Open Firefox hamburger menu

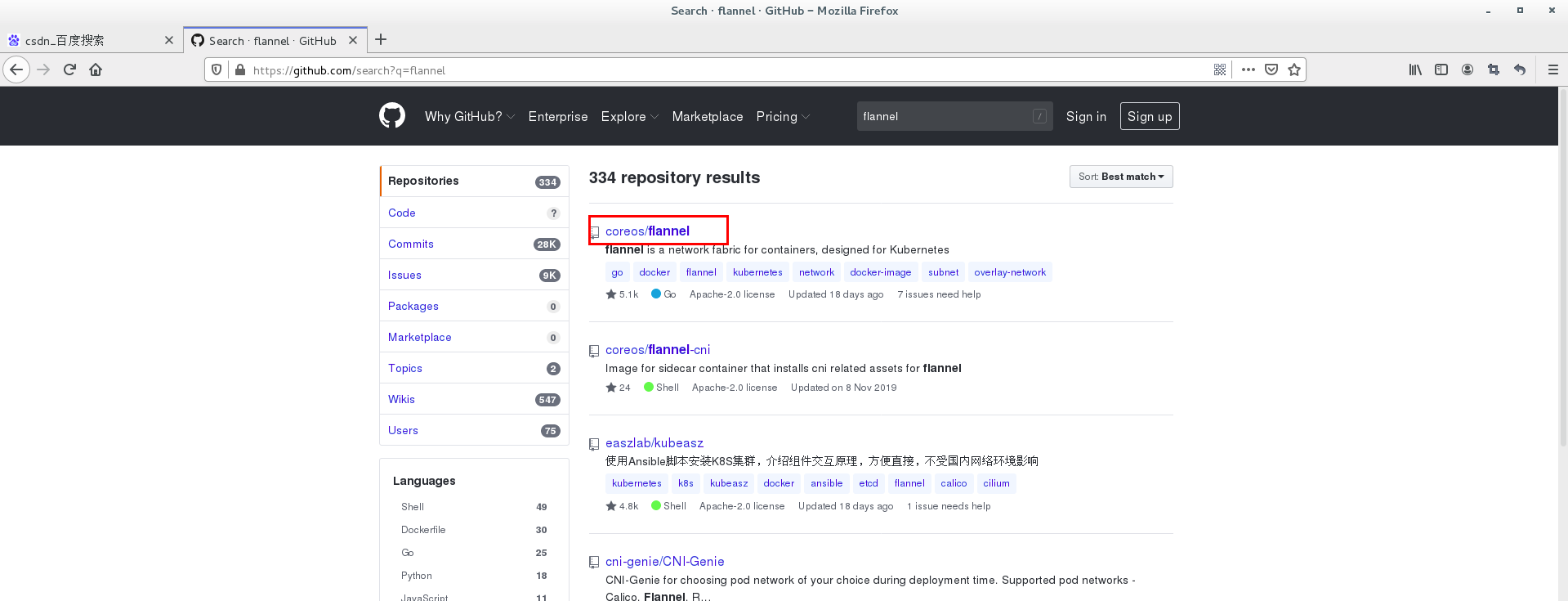[x=1553, y=70]
